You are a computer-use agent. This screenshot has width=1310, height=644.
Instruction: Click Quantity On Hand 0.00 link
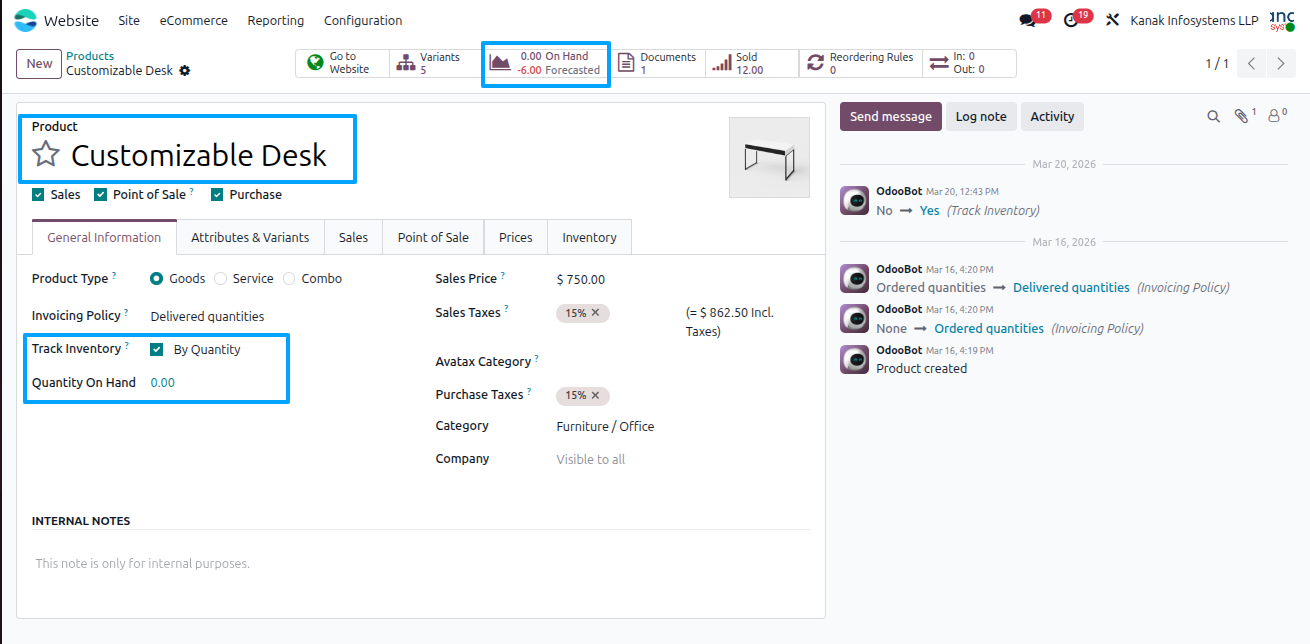(162, 383)
